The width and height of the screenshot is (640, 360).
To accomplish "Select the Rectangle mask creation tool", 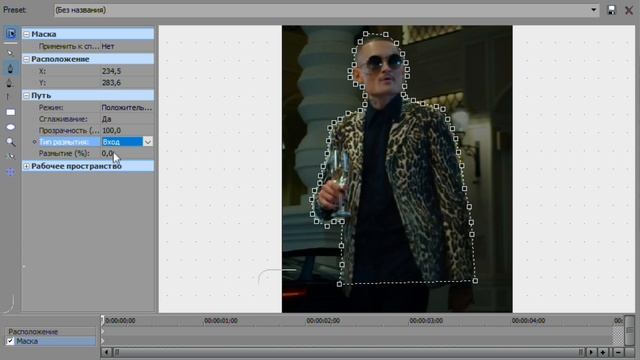I will click(11, 112).
